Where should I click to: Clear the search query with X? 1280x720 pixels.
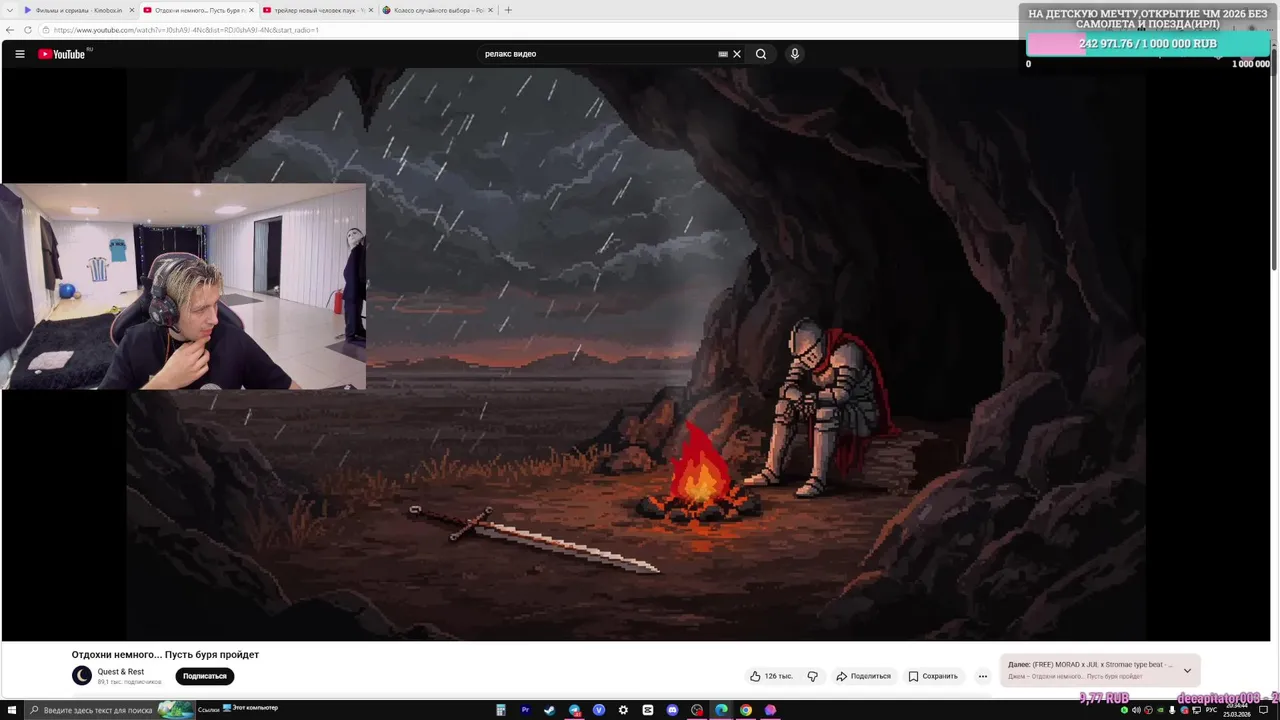point(737,54)
